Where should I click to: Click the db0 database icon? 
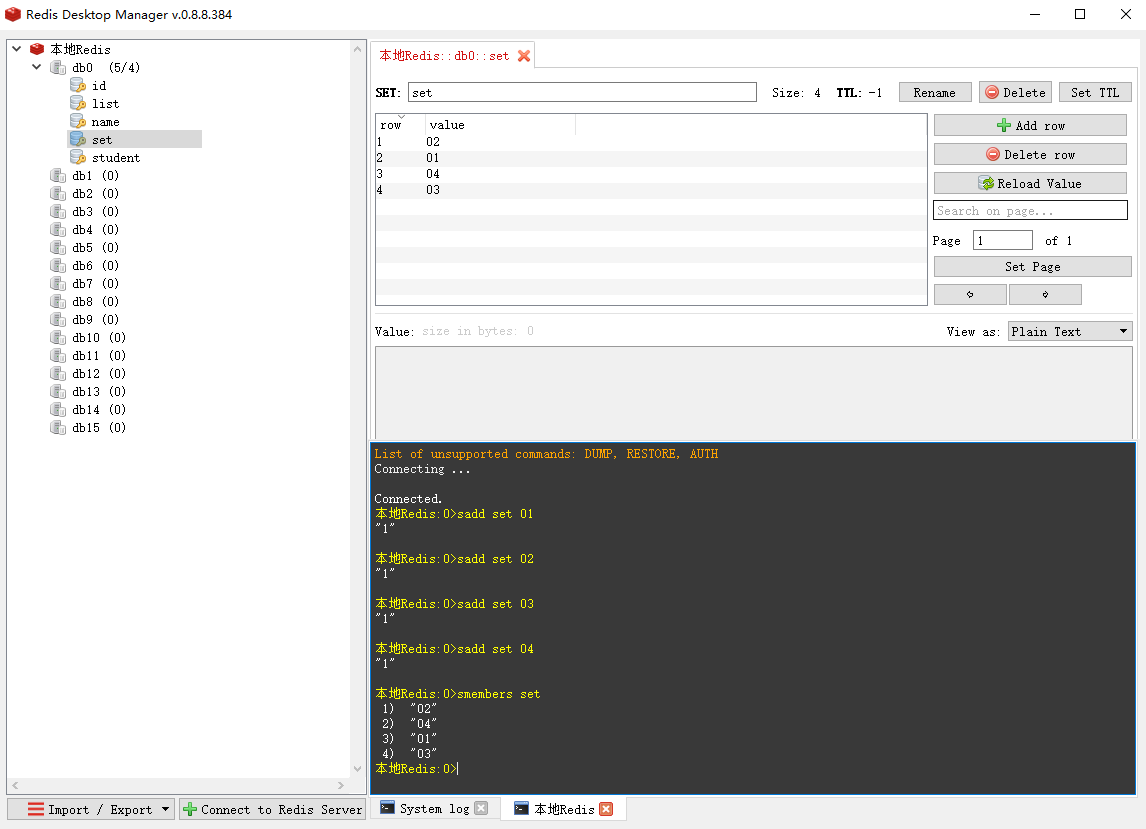point(58,67)
